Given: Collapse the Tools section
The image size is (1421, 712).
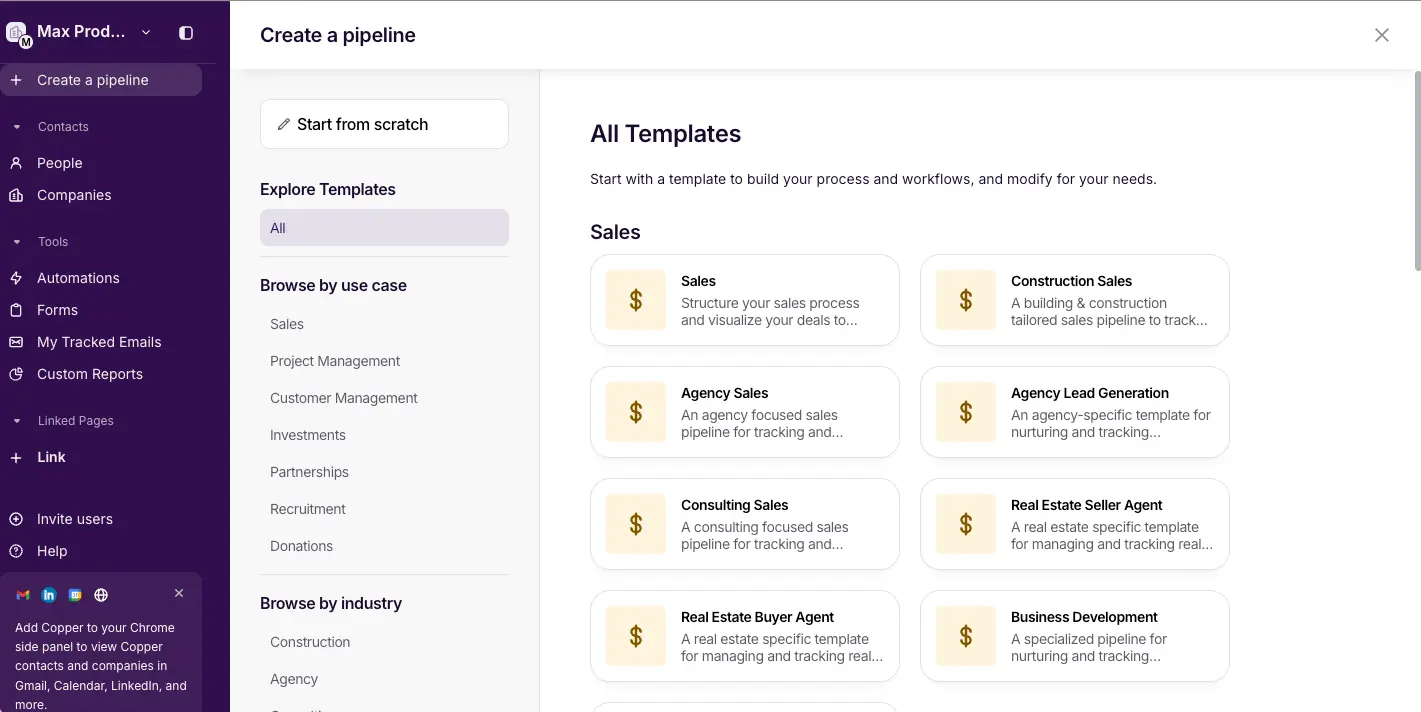Looking at the screenshot, I should (15, 241).
